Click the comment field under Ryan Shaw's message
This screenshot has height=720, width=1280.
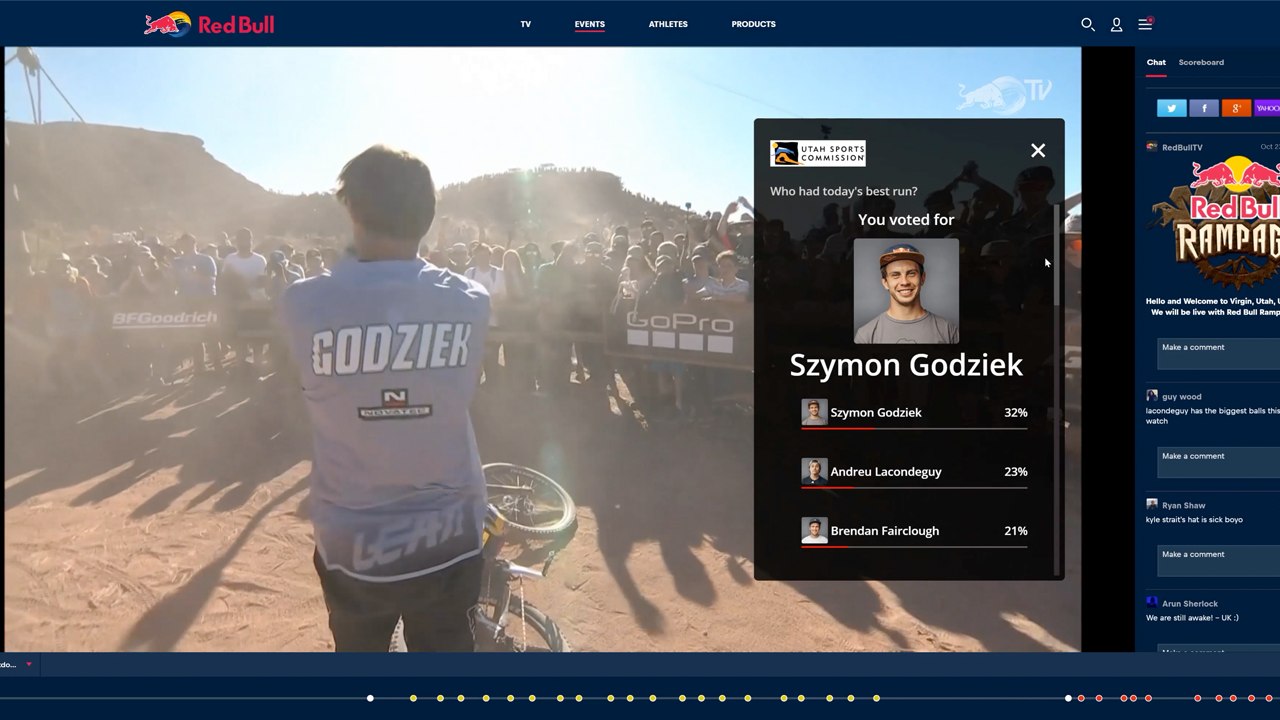[x=1219, y=560]
